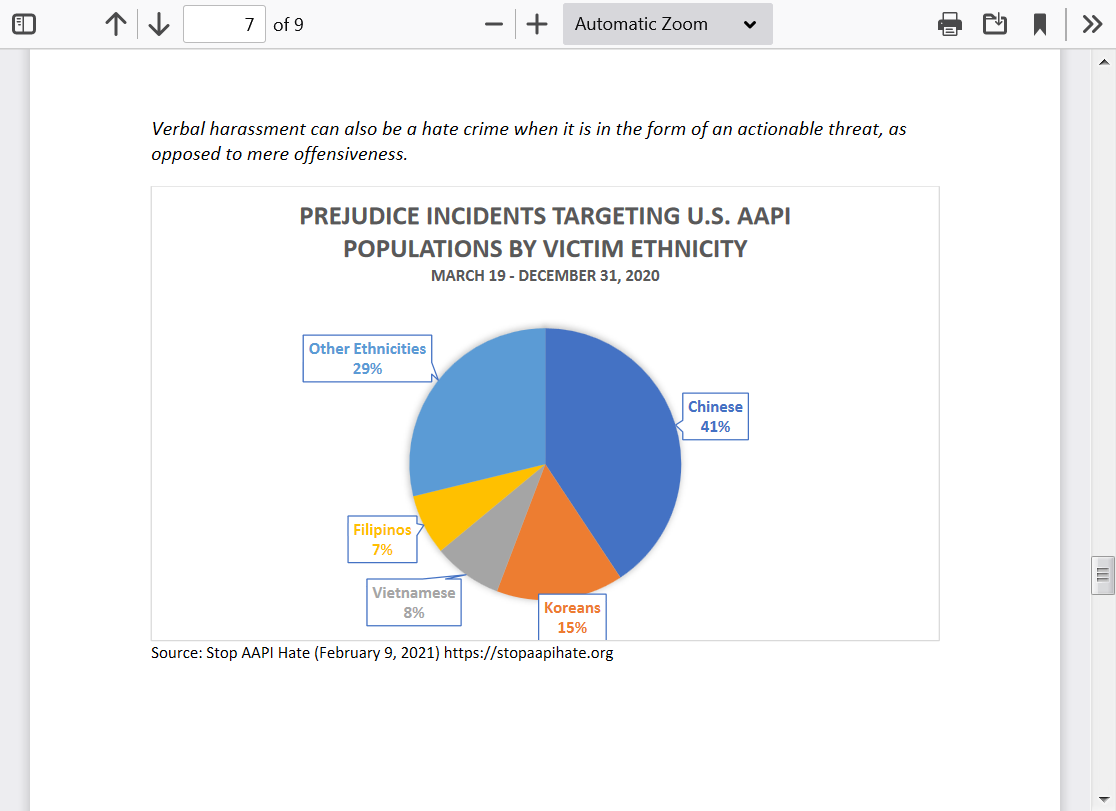Click the page number input field
This screenshot has height=811, width=1116.
click(x=224, y=24)
